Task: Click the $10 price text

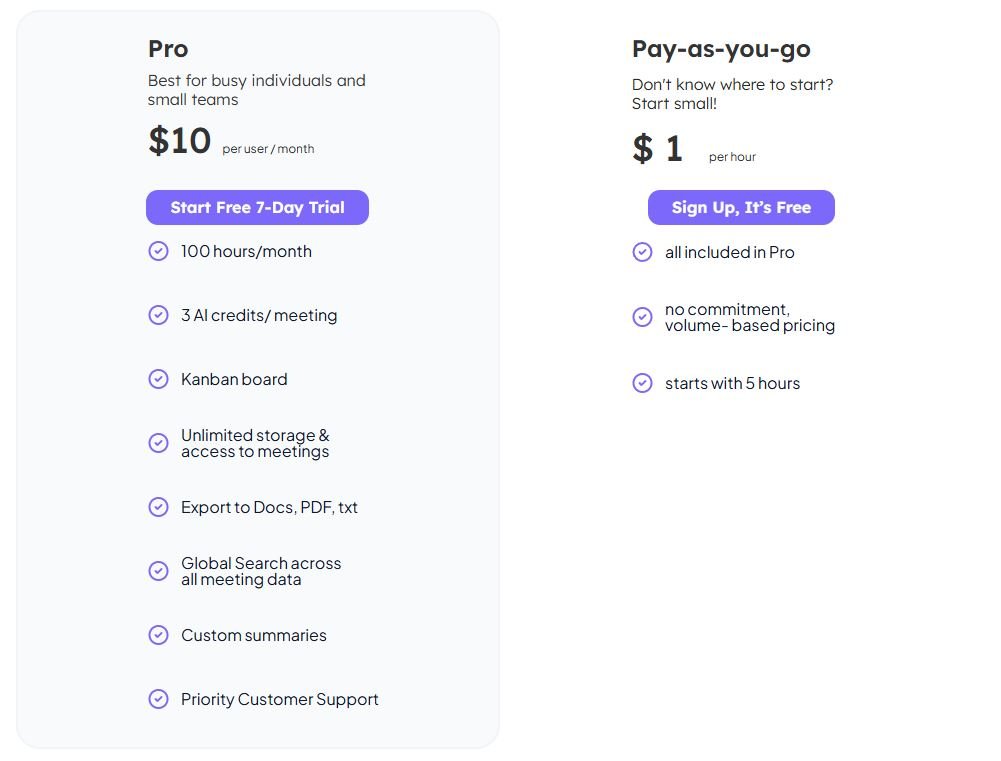Action: (180, 141)
